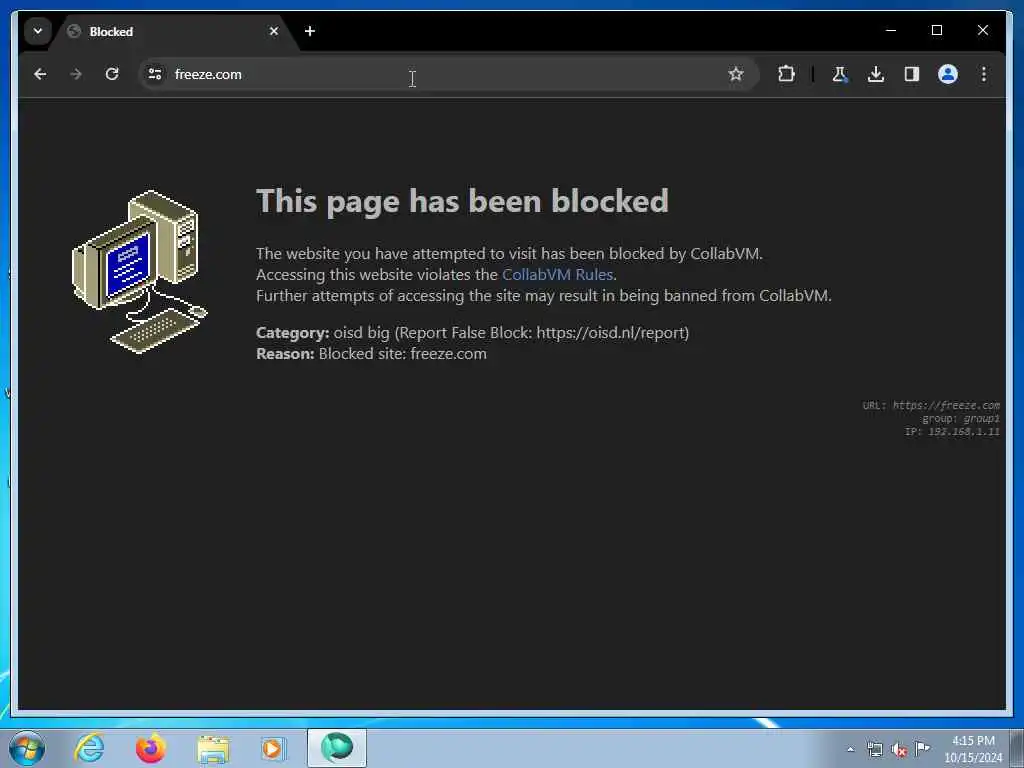Open Windows Media Player from the taskbar
Screen dimensions: 1024x768
273,748
